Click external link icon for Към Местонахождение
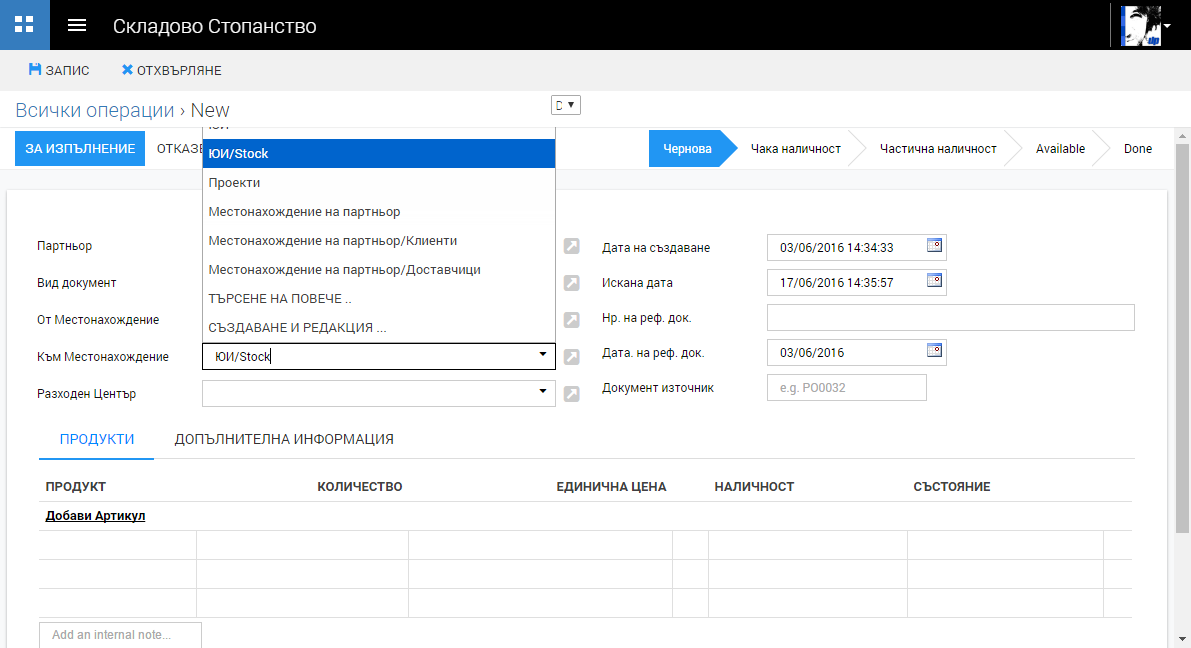 pyautogui.click(x=571, y=357)
